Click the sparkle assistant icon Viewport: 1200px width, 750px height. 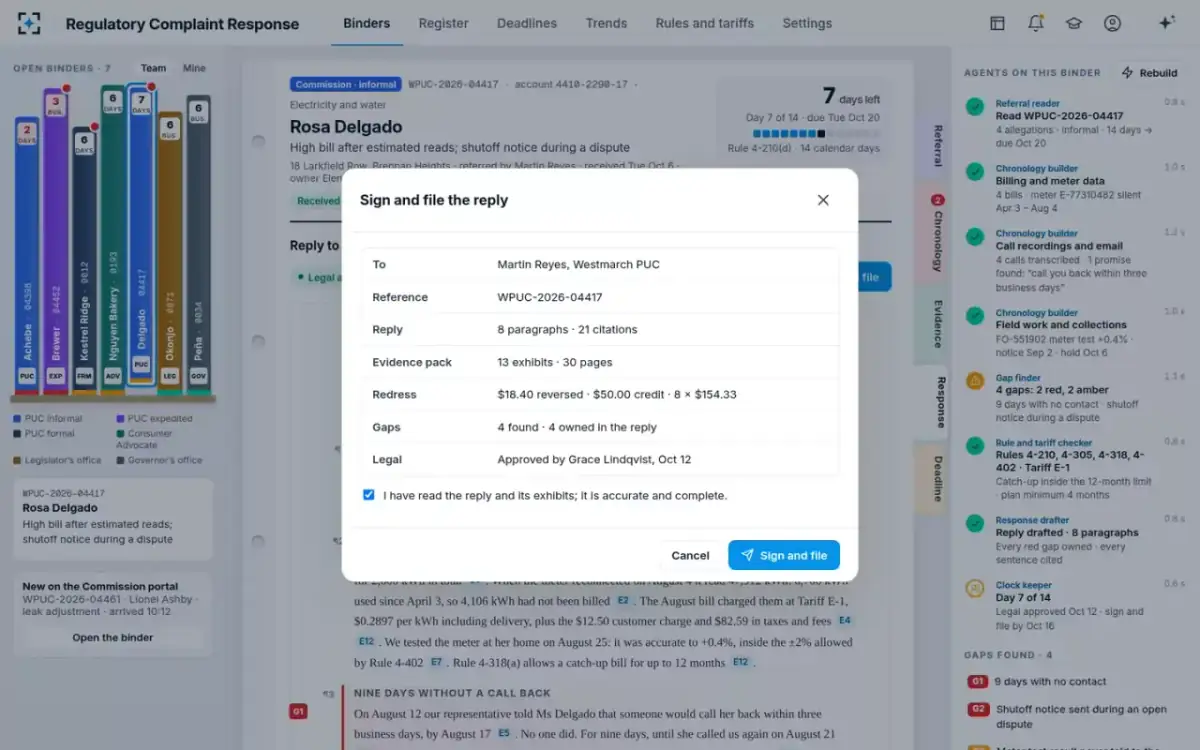1166,23
